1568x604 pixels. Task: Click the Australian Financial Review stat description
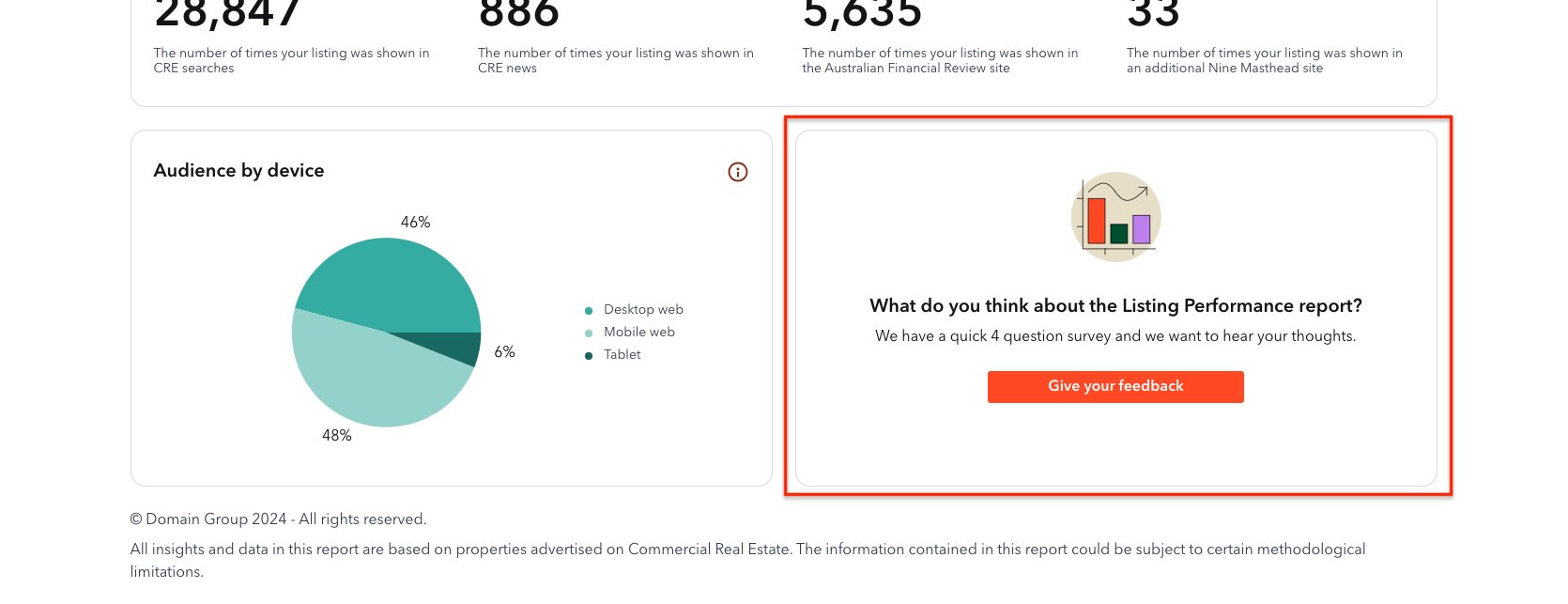[x=940, y=61]
